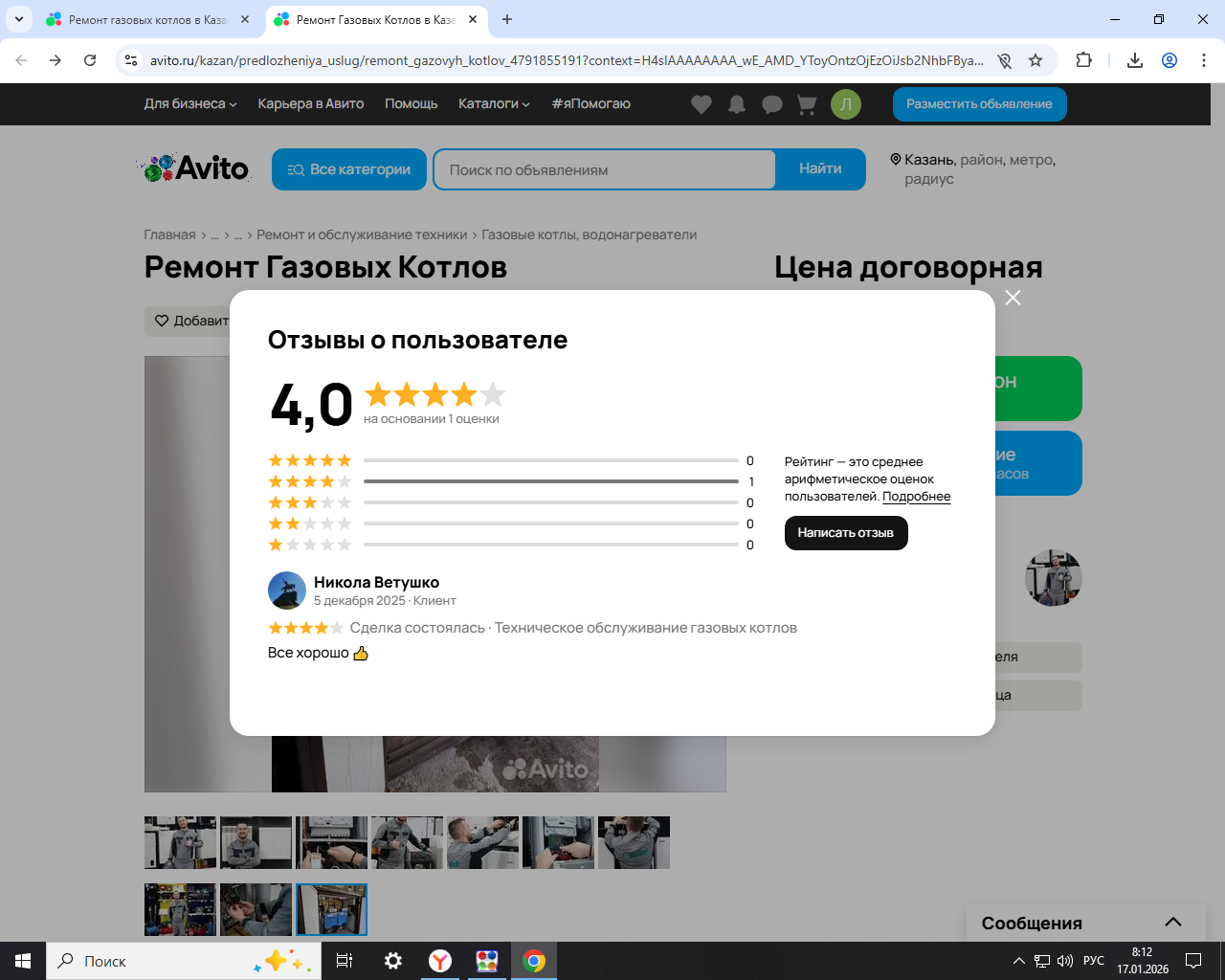Open Все категории button
1225x980 pixels.
pyautogui.click(x=349, y=169)
